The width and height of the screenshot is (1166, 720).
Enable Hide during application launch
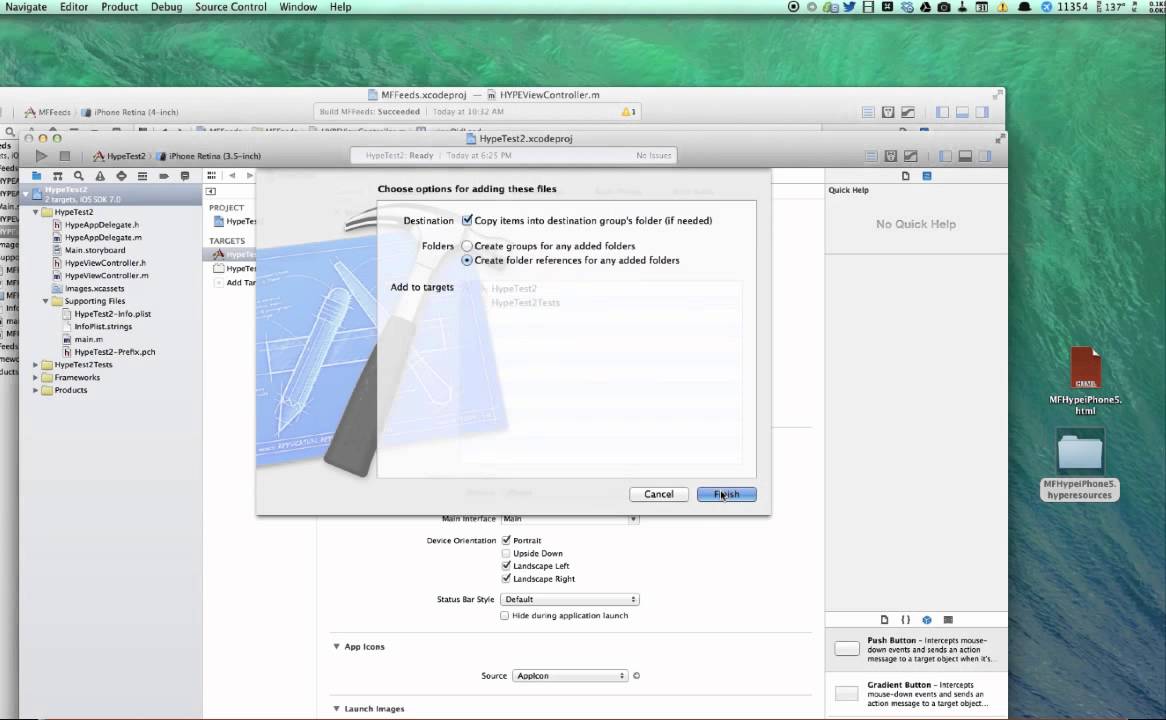(x=505, y=616)
